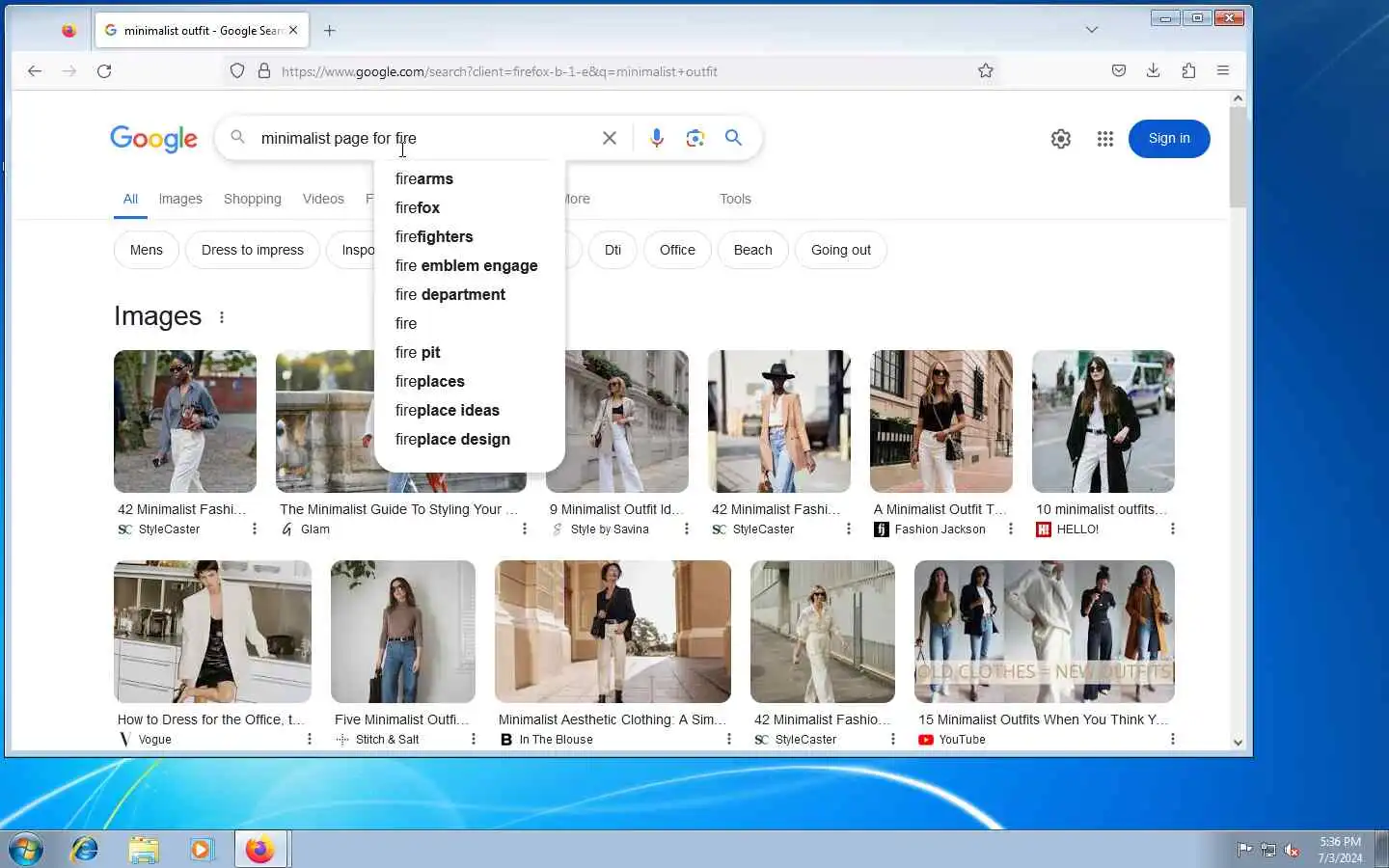Select the Dti filter chip
This screenshot has width=1389, height=868.
(613, 250)
